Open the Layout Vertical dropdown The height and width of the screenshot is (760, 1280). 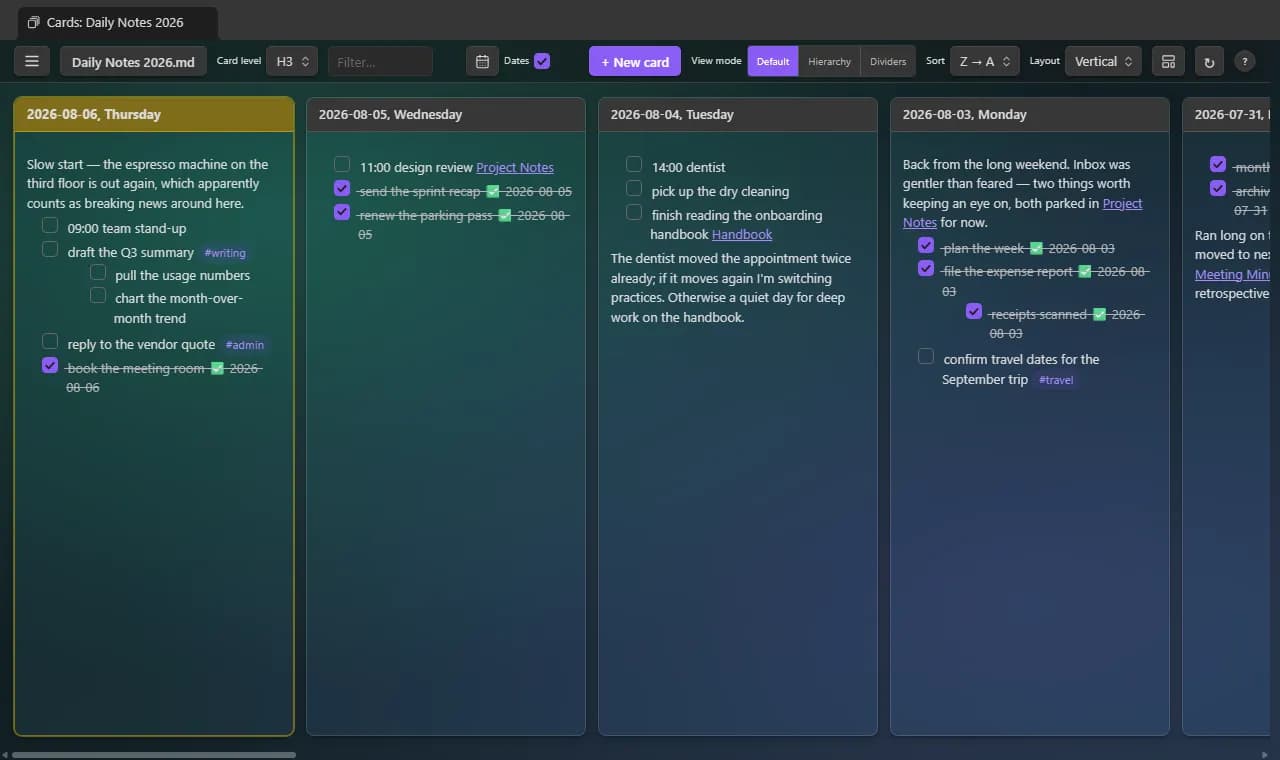click(1103, 61)
